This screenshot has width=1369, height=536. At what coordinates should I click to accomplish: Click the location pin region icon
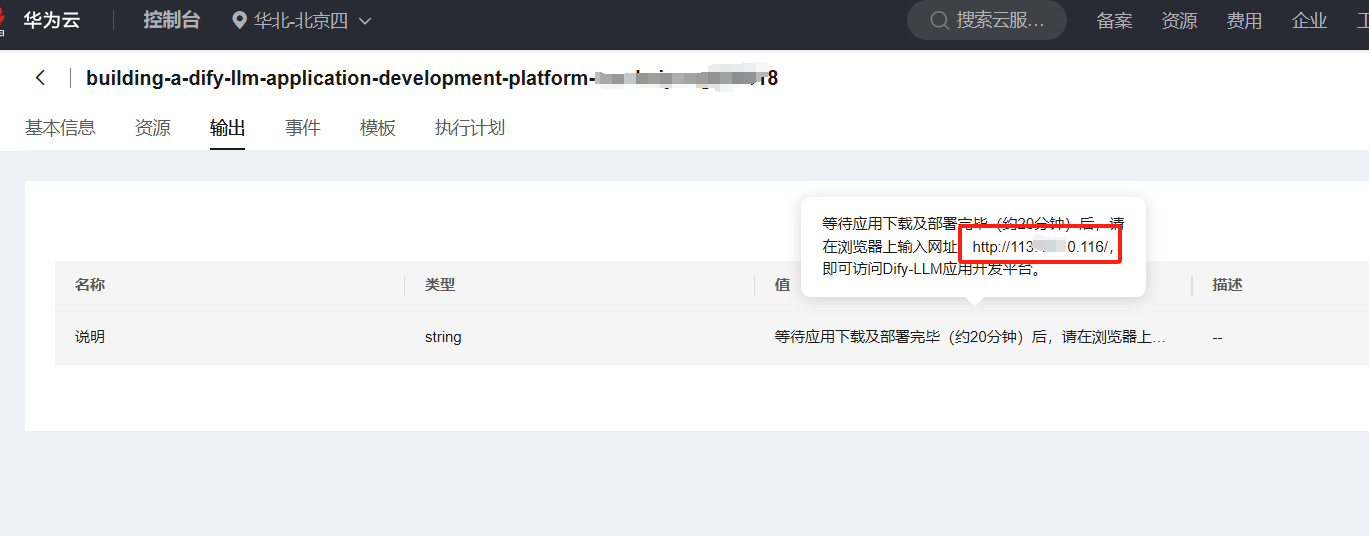coord(239,21)
